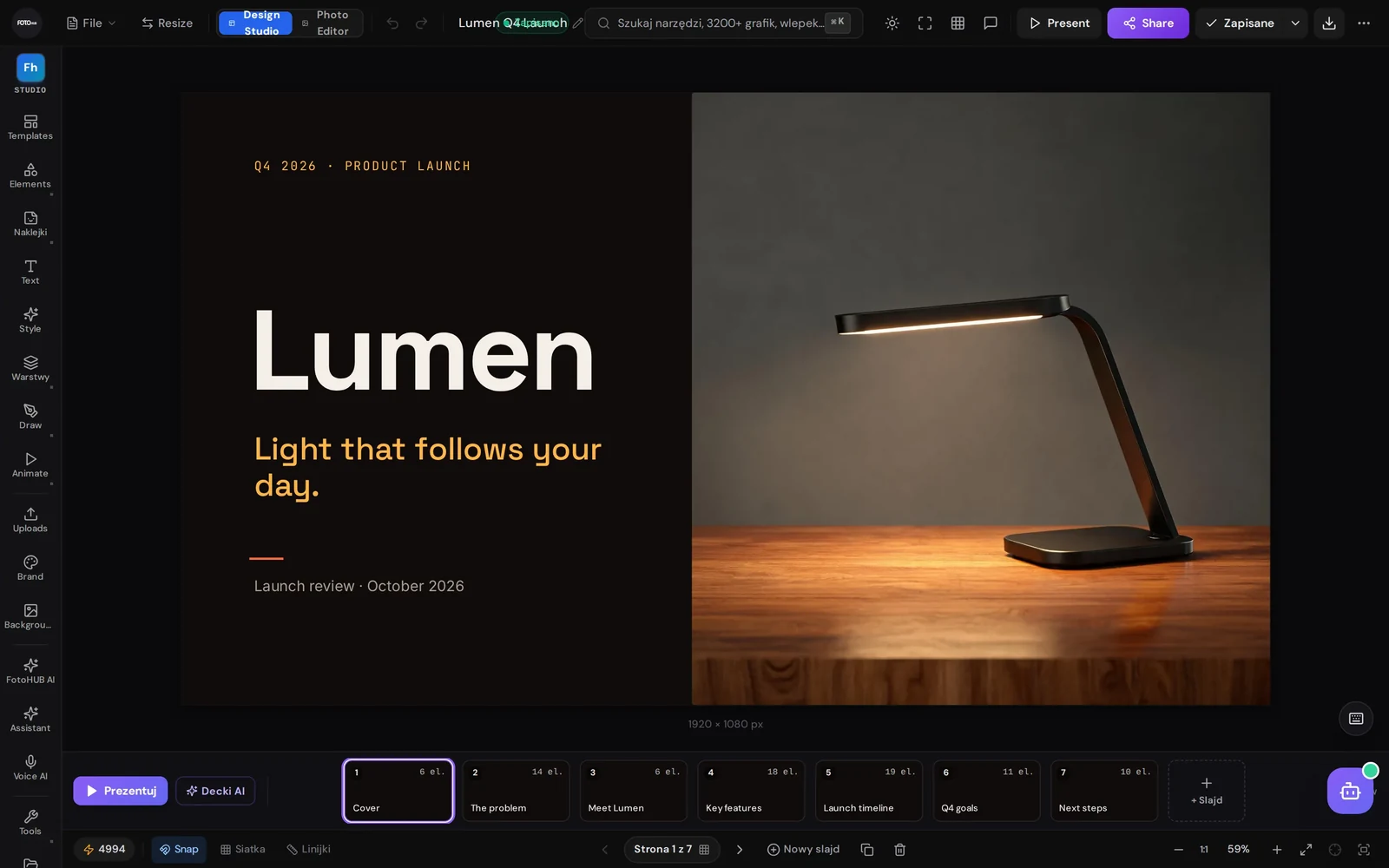Open the Resize menu
Screen dimensions: 1389x868
(168, 23)
